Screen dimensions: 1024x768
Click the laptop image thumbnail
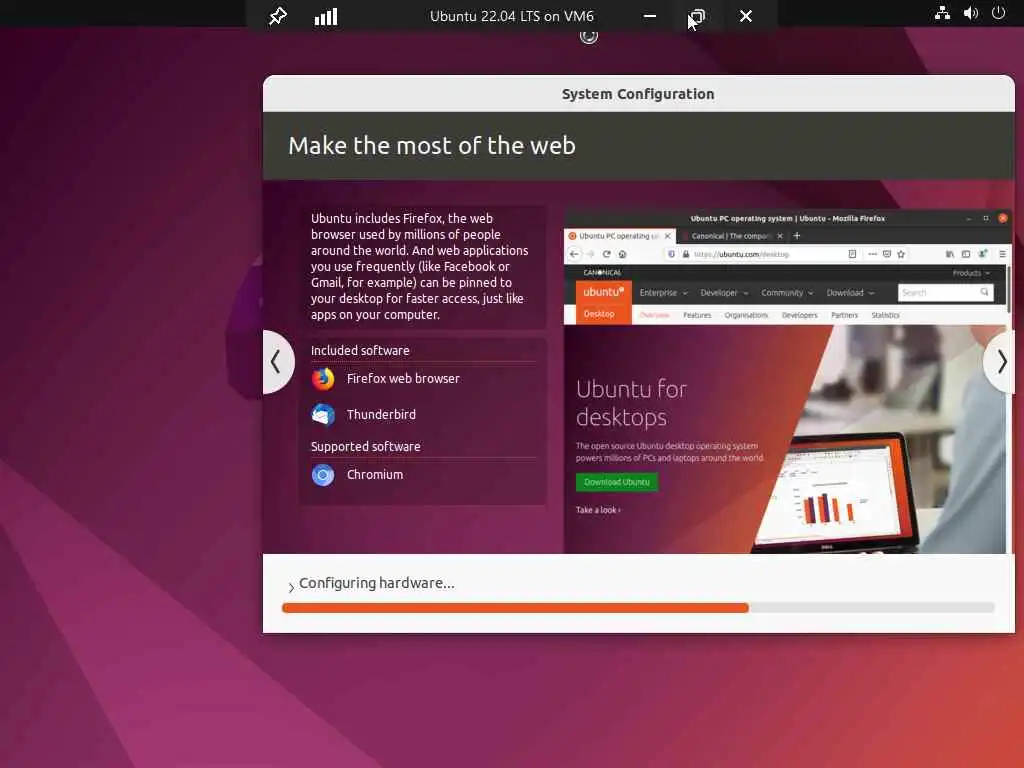pyautogui.click(x=837, y=494)
